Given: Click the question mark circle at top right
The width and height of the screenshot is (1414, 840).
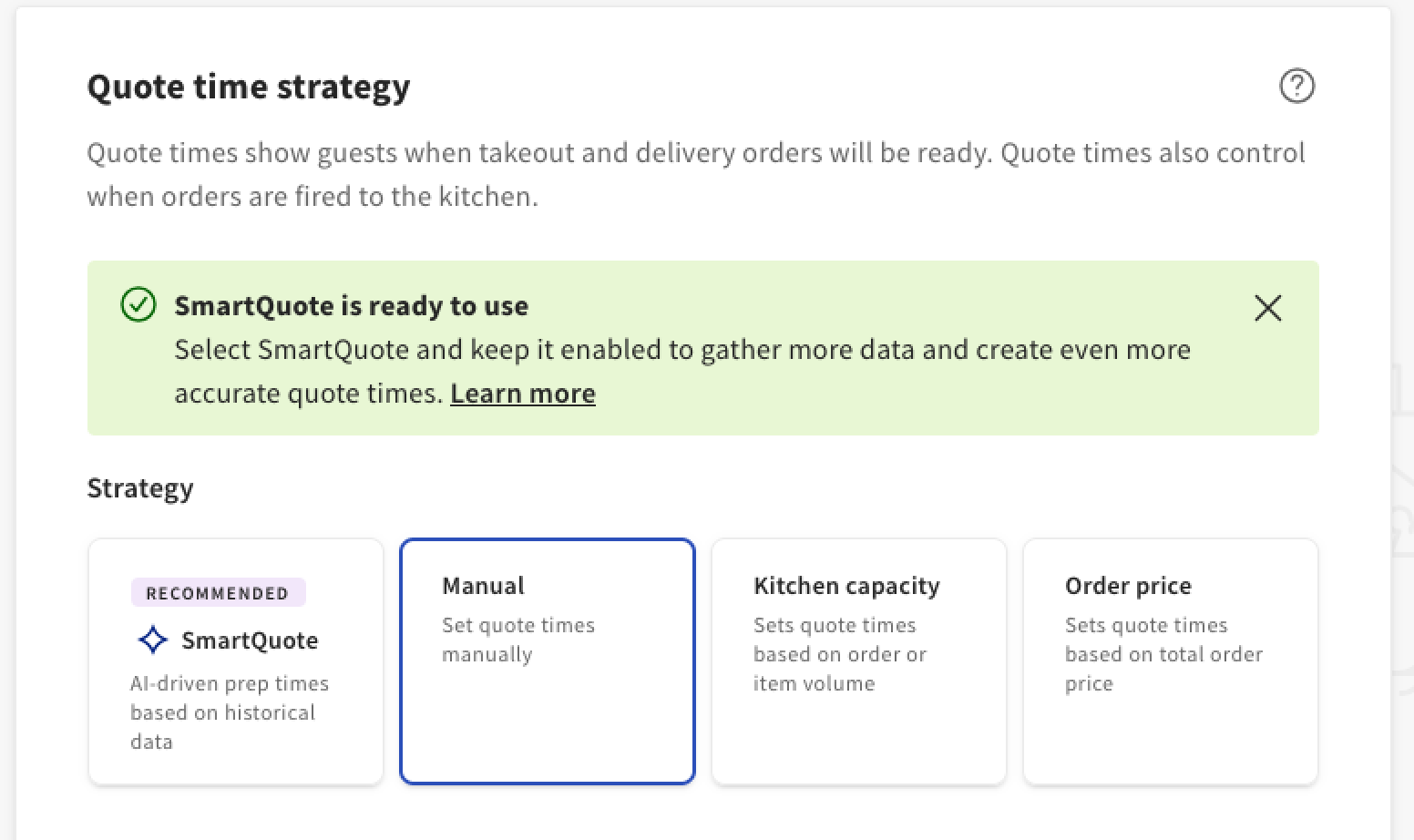Looking at the screenshot, I should (x=1297, y=87).
